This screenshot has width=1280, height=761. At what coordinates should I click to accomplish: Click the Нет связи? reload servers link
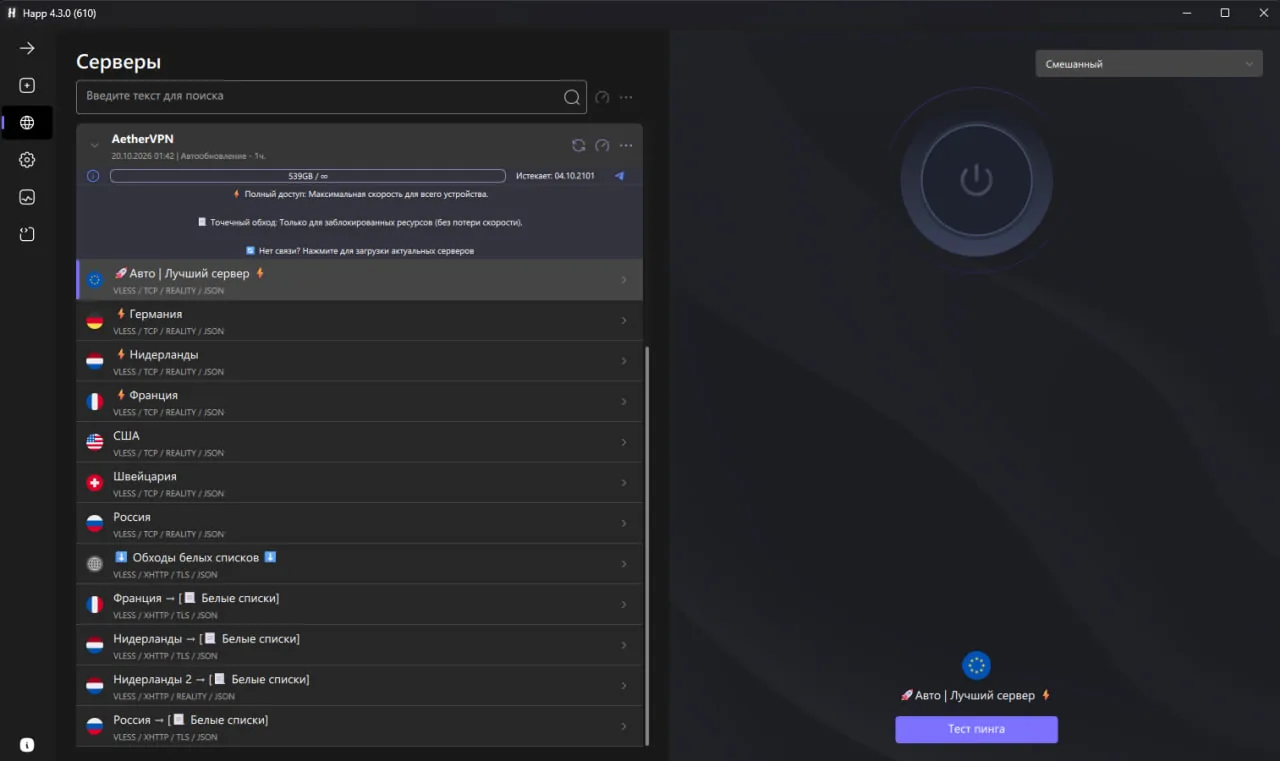point(360,251)
